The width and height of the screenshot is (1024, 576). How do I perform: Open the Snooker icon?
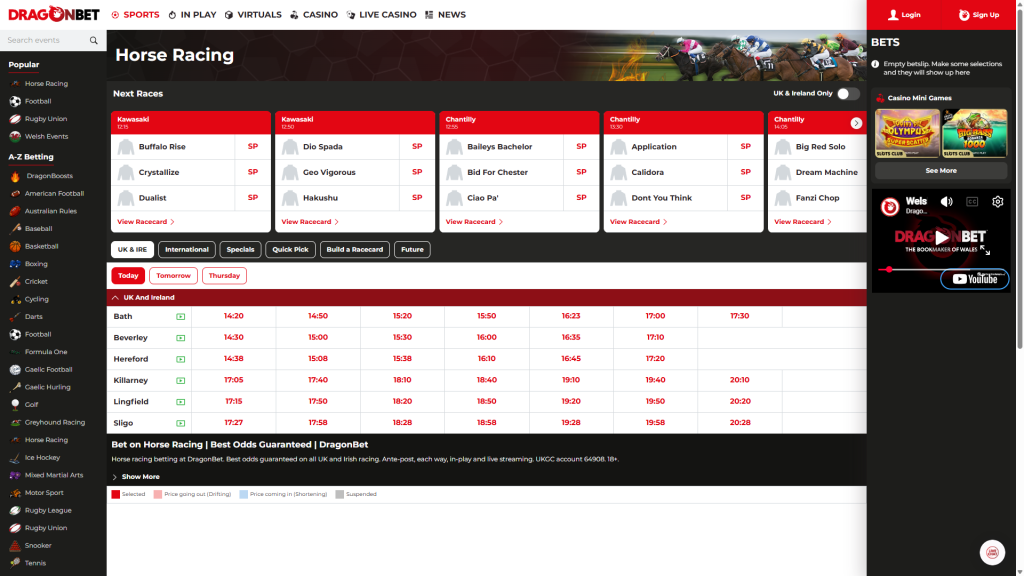(x=15, y=546)
